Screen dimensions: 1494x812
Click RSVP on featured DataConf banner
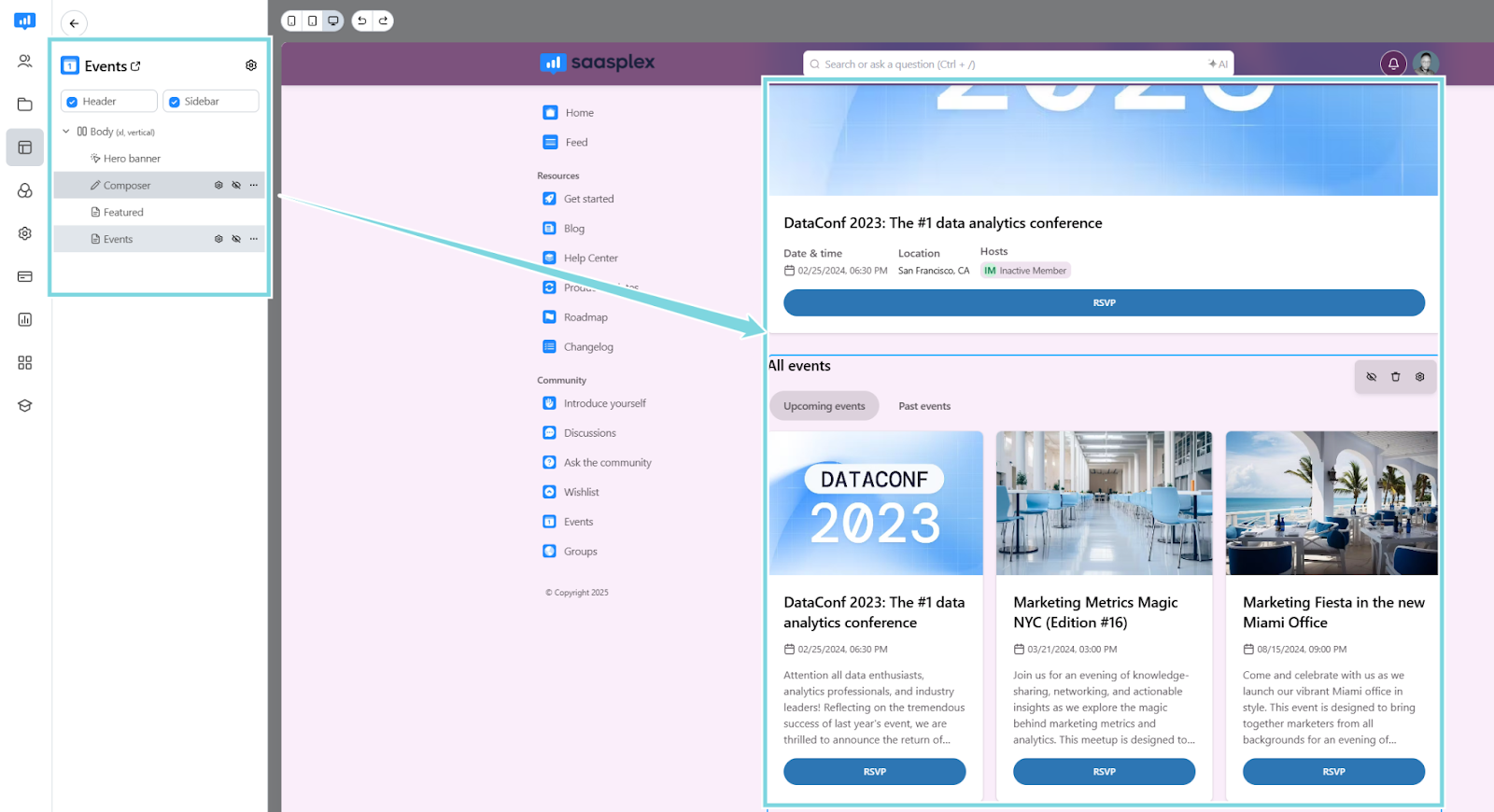pos(1105,302)
